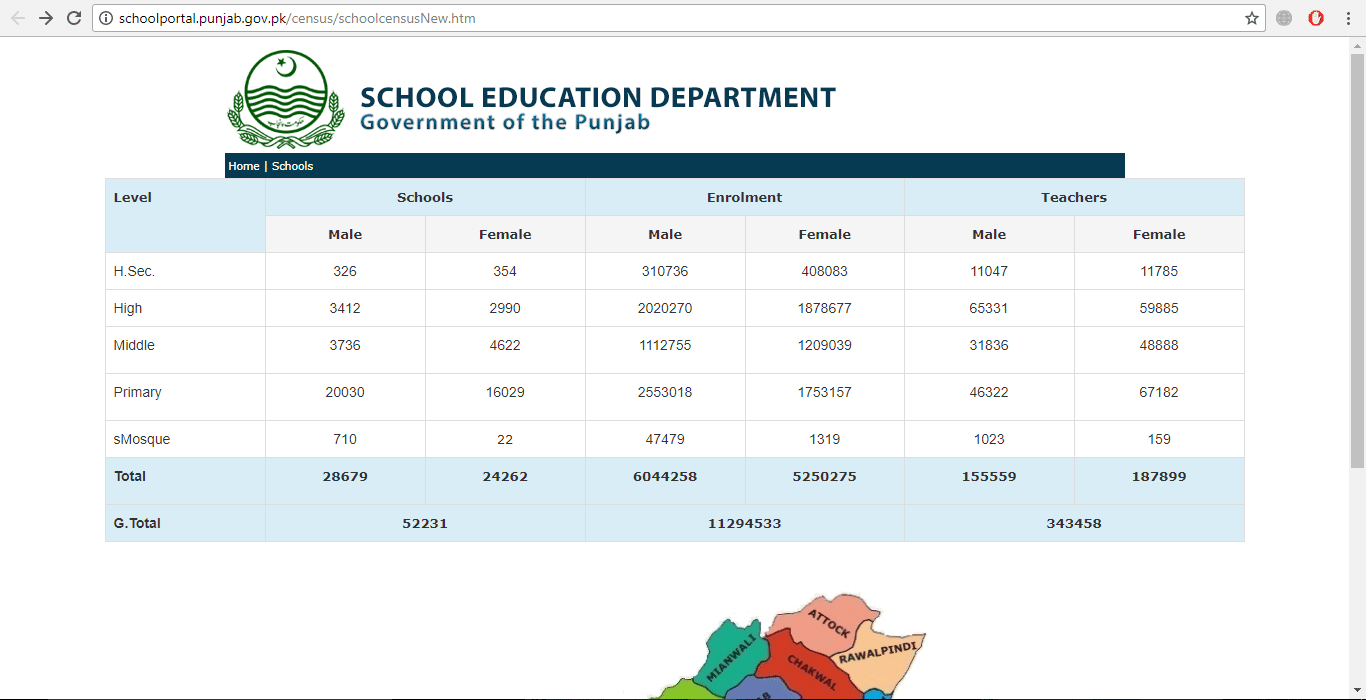Click the vertical page scrollbar thumb
This screenshot has height=700, width=1366.
1357,260
